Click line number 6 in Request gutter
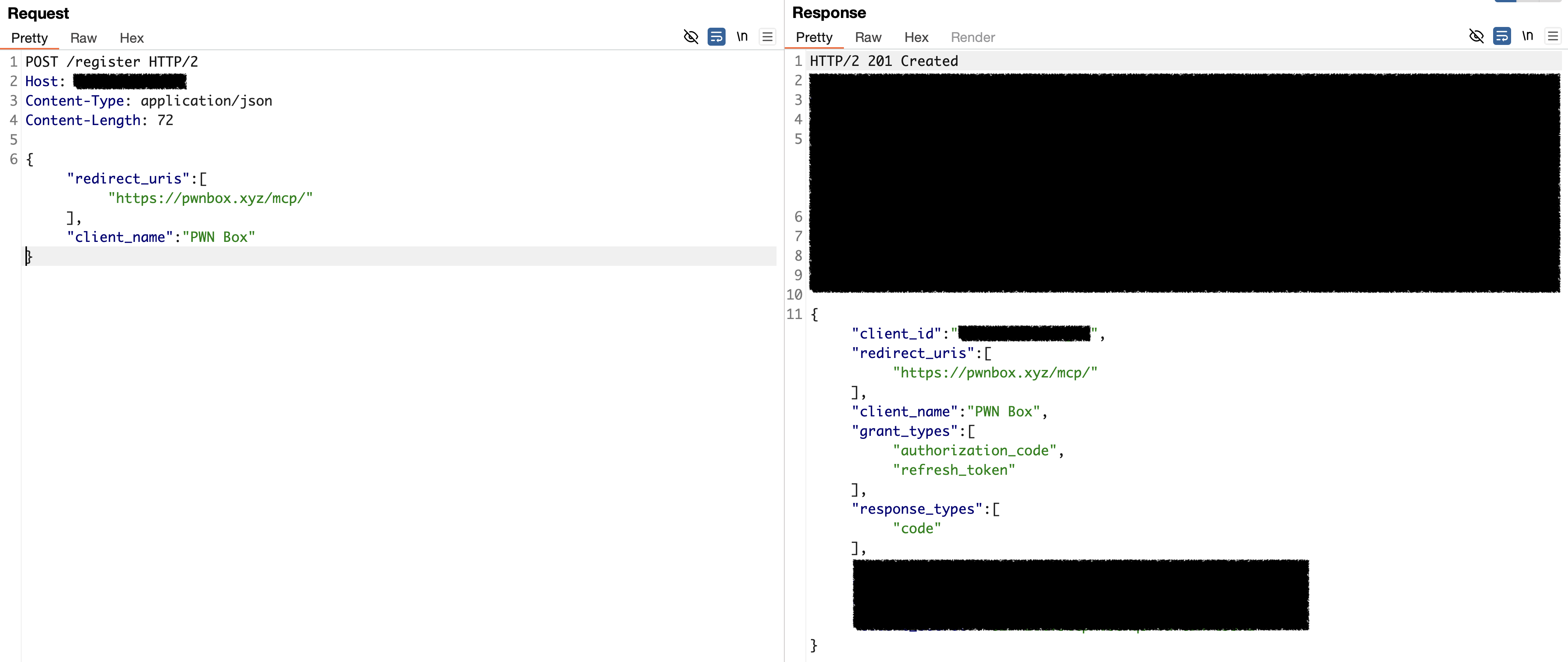1568x662 pixels. [13, 159]
